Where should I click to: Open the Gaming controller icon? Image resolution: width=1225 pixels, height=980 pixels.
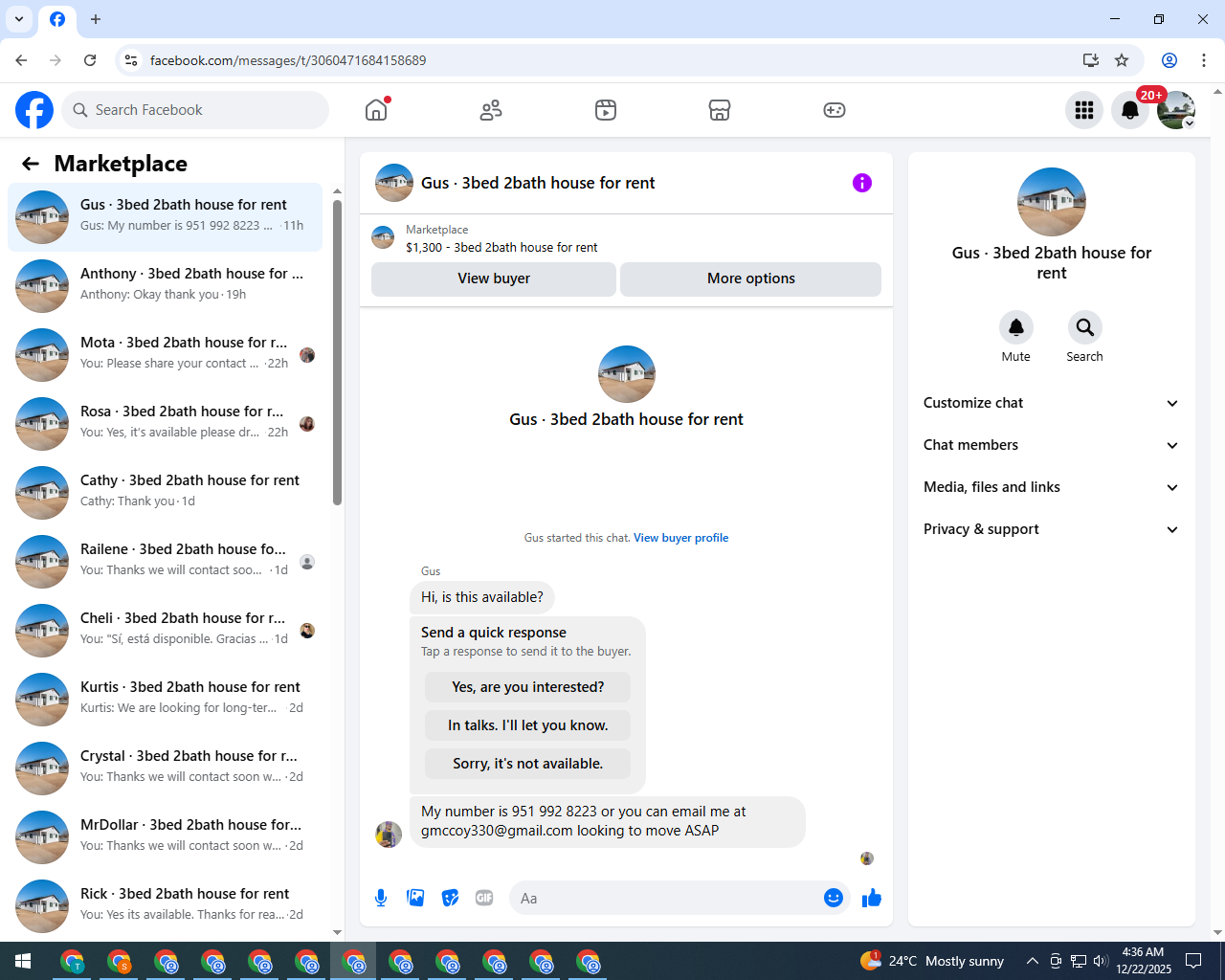point(835,110)
